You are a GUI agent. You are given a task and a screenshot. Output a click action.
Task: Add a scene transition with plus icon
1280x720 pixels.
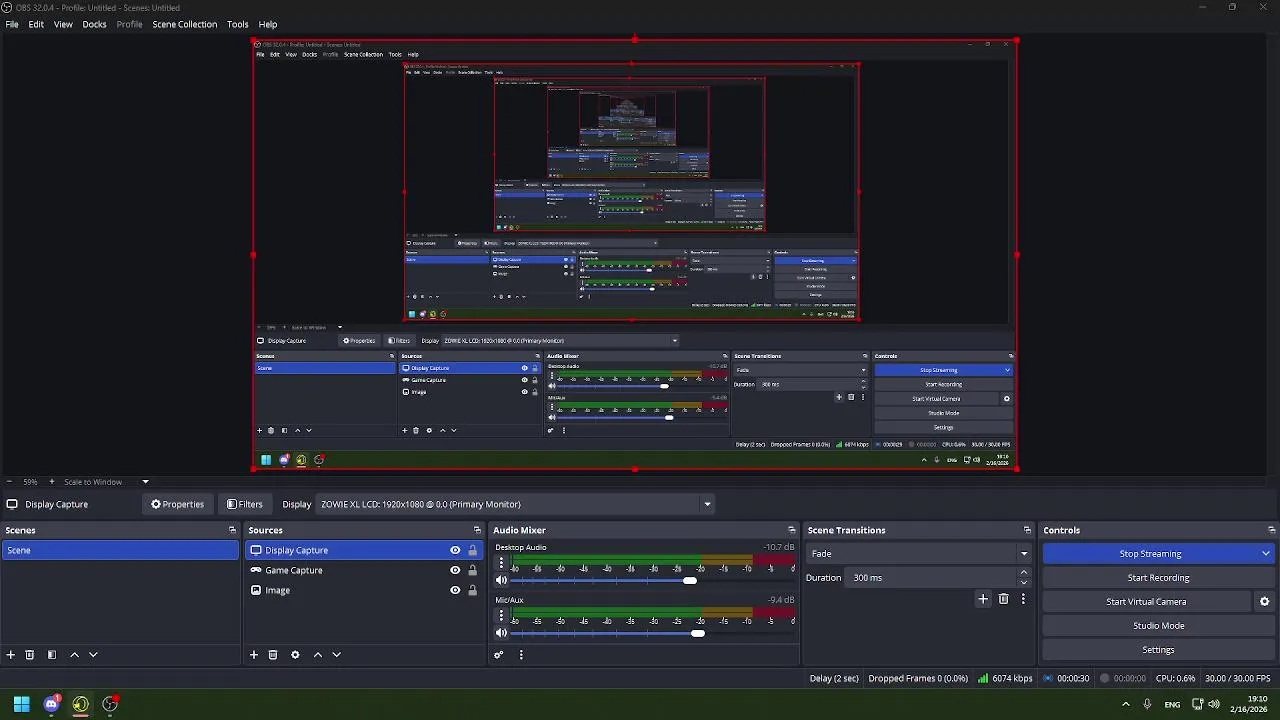point(983,599)
